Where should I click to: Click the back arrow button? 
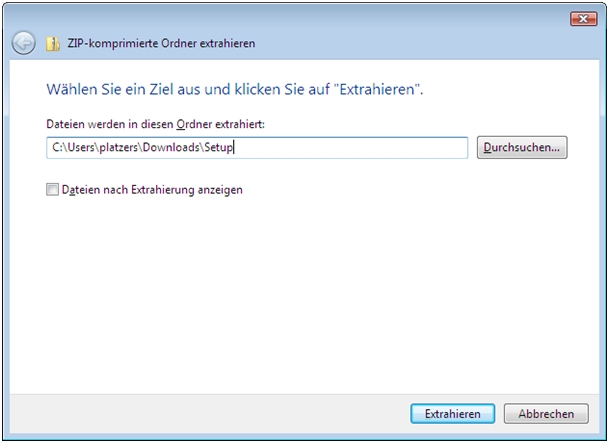23,44
